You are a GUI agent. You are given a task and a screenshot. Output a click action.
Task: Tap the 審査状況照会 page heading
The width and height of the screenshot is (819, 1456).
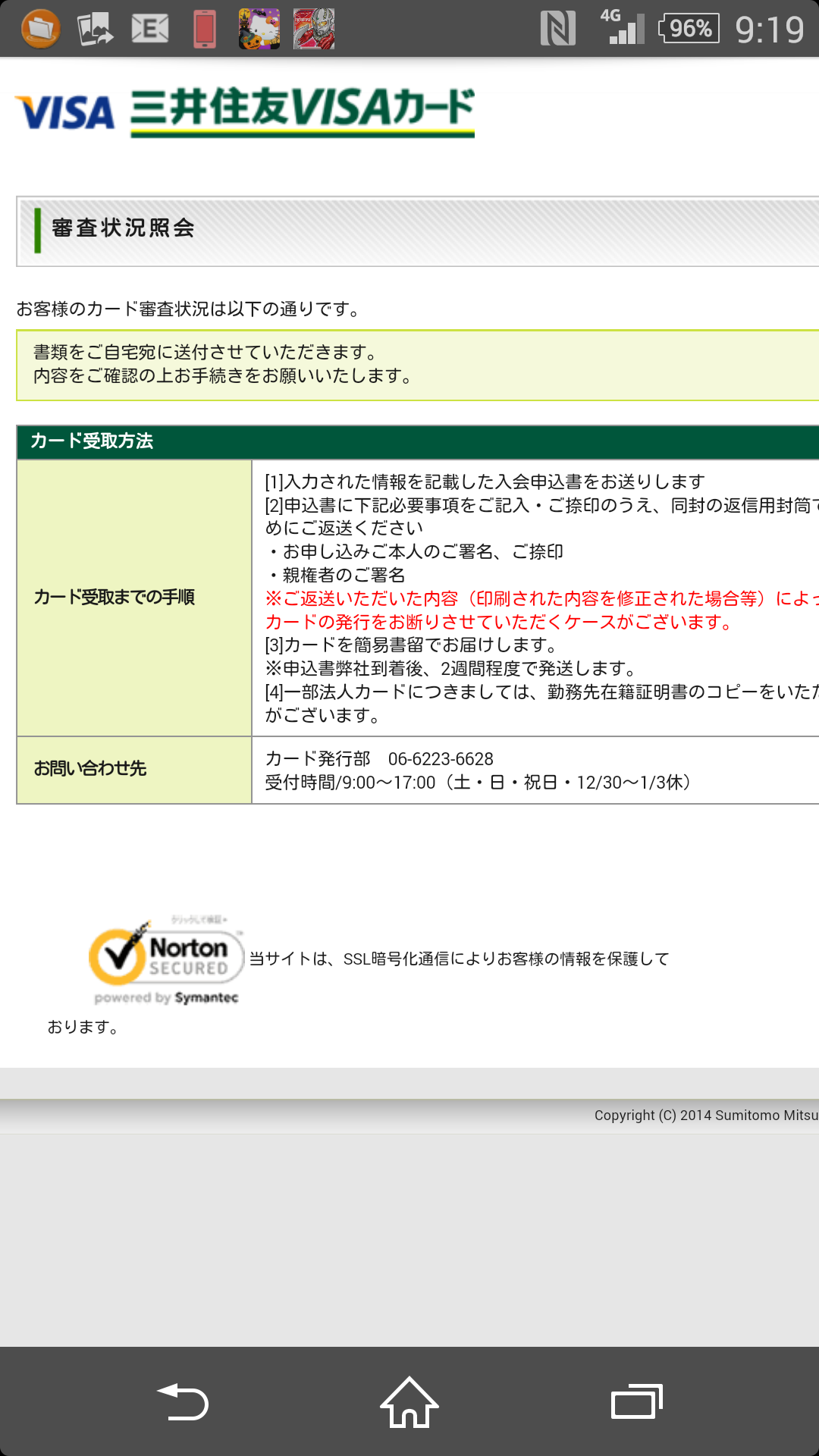click(x=123, y=228)
